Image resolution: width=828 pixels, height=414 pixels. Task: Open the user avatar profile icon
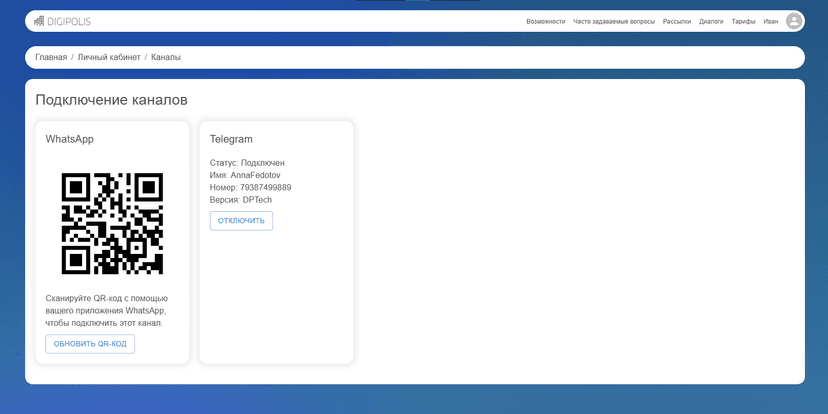pyautogui.click(x=794, y=21)
